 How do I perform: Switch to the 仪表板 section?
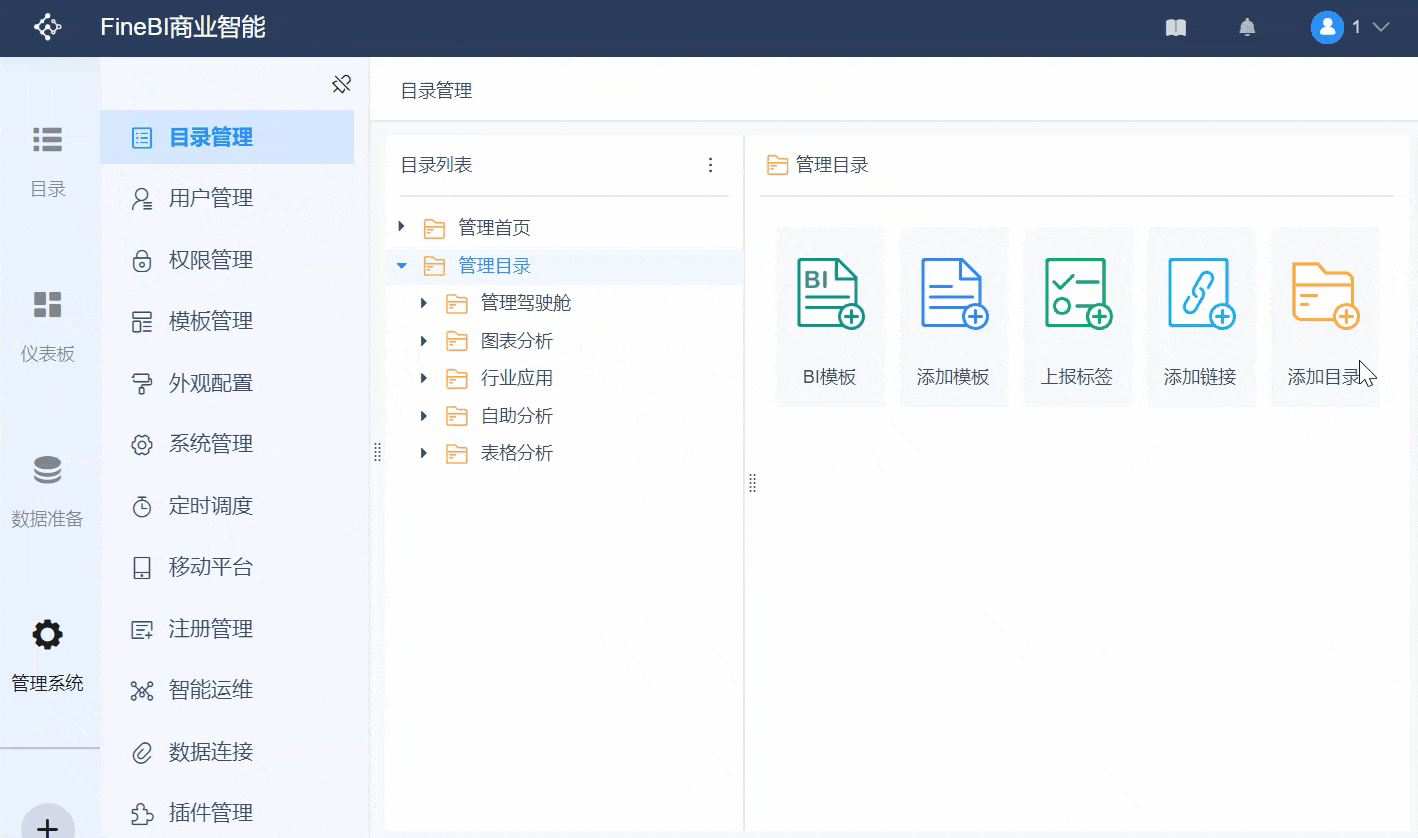tap(47, 326)
